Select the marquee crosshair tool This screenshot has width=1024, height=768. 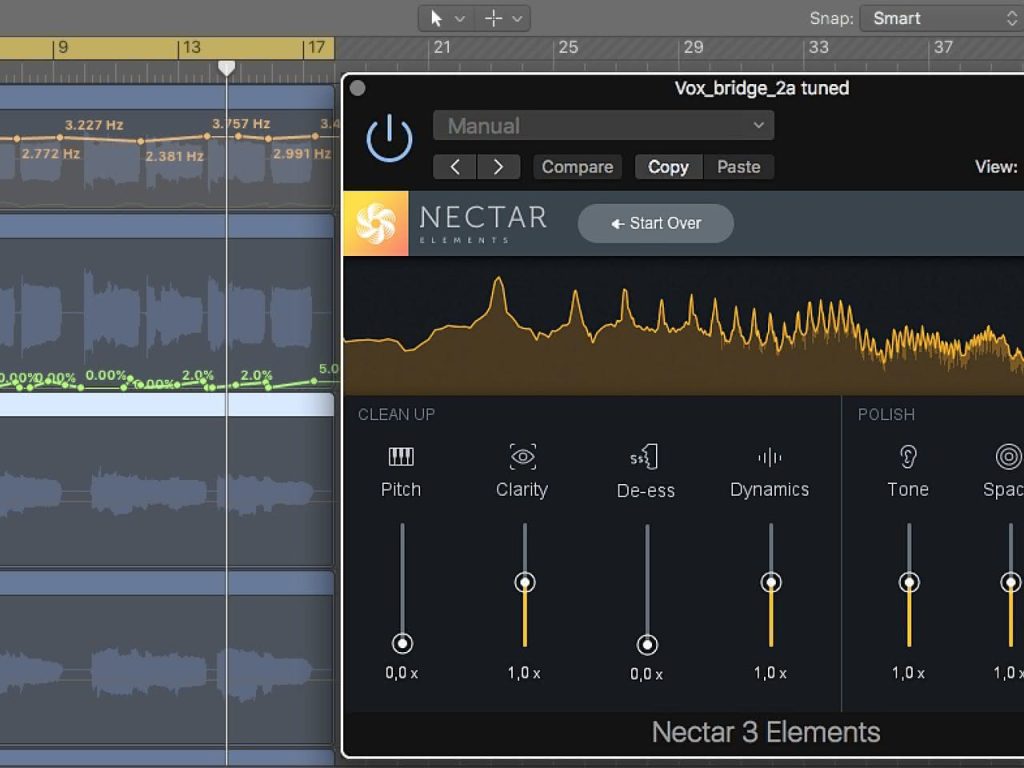494,18
